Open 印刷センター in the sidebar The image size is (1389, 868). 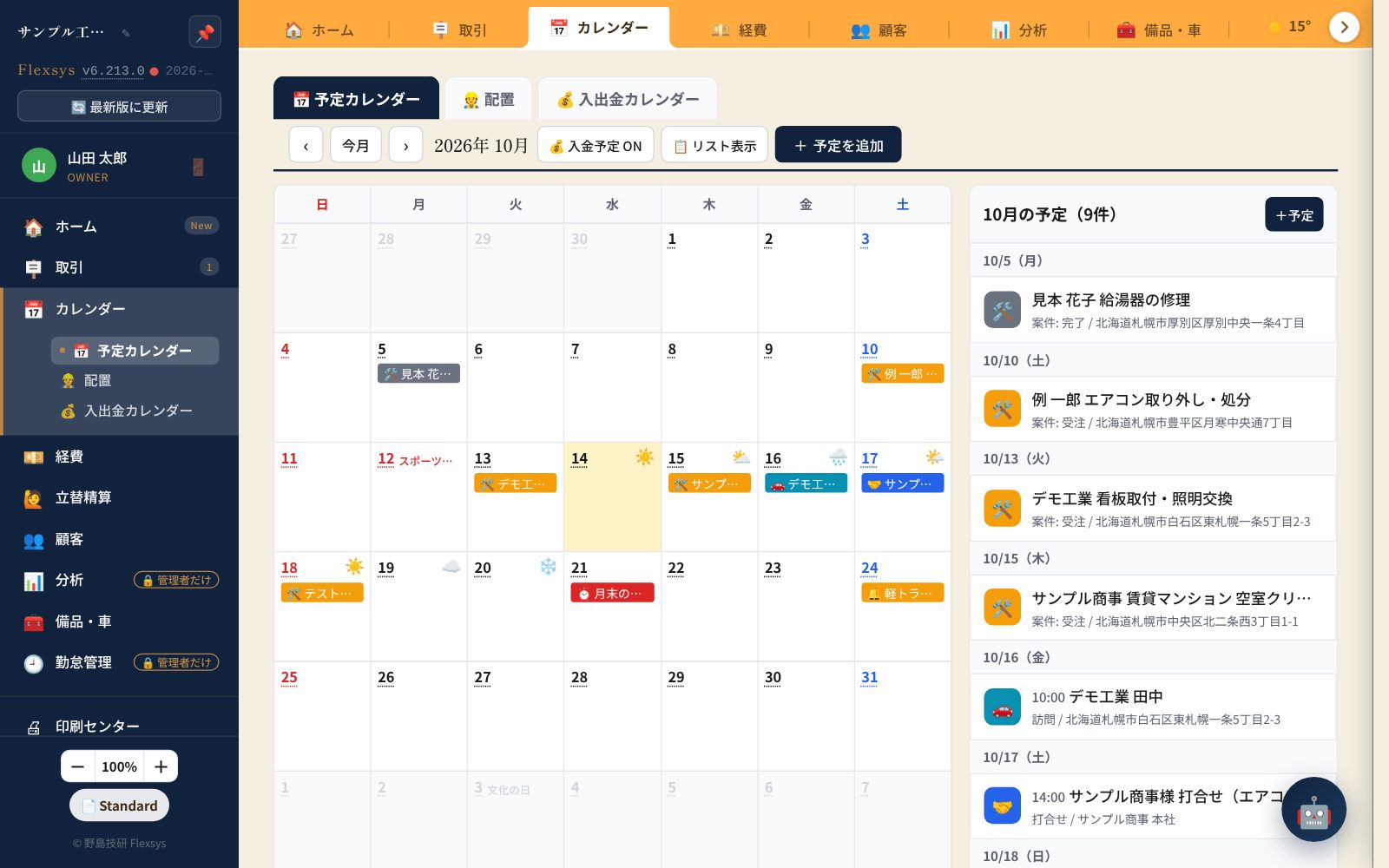(x=119, y=726)
